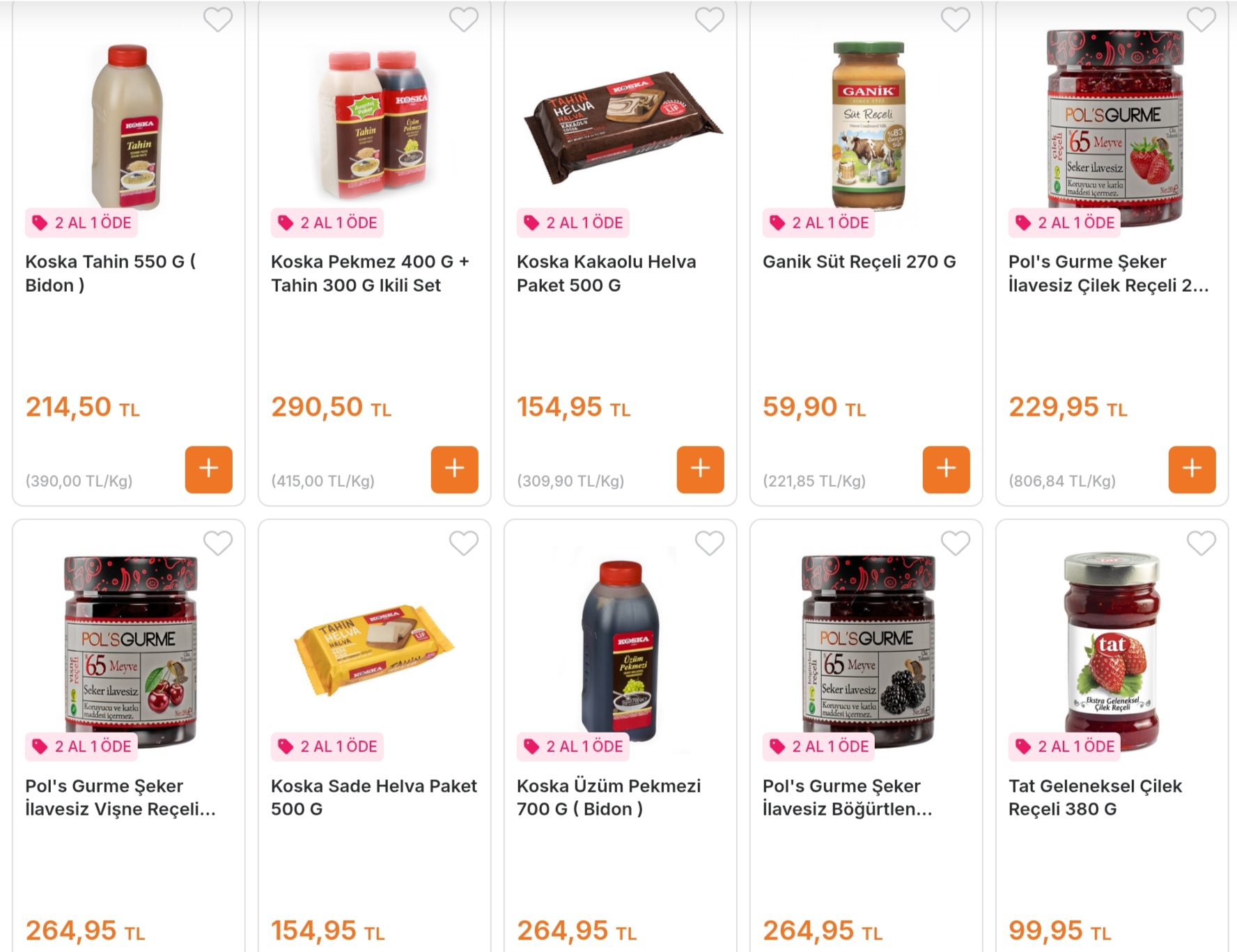Viewport: 1237px width, 952px height.
Task: Open Koska Sade Helva Paket 500 G title
Action: tap(374, 797)
